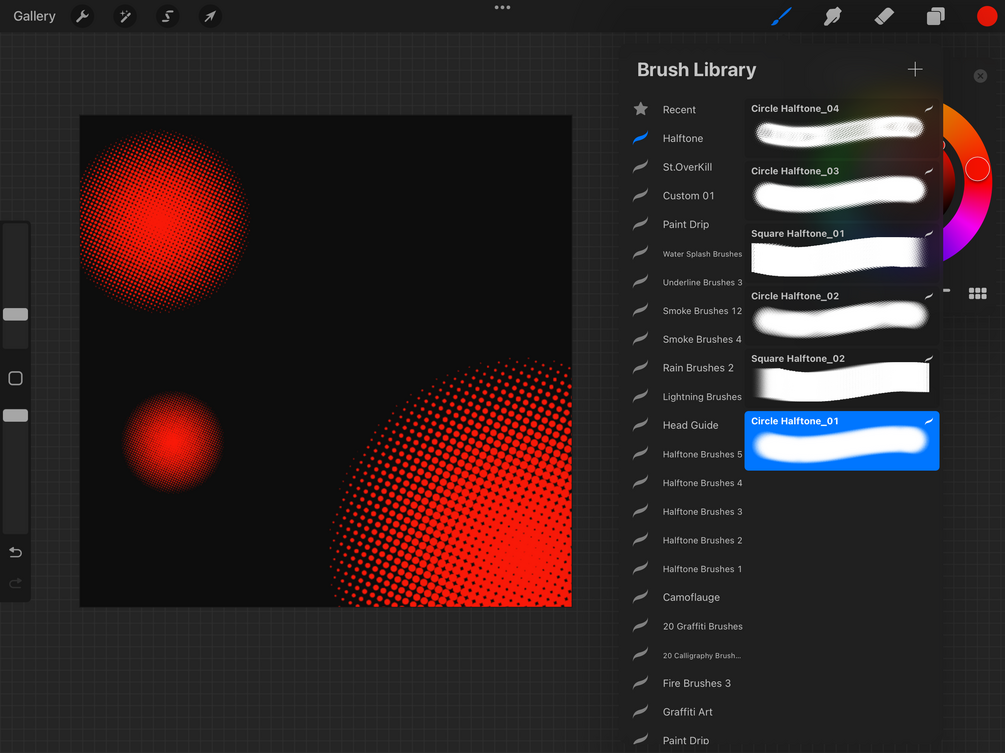Select the Eraser tool

[x=884, y=16]
